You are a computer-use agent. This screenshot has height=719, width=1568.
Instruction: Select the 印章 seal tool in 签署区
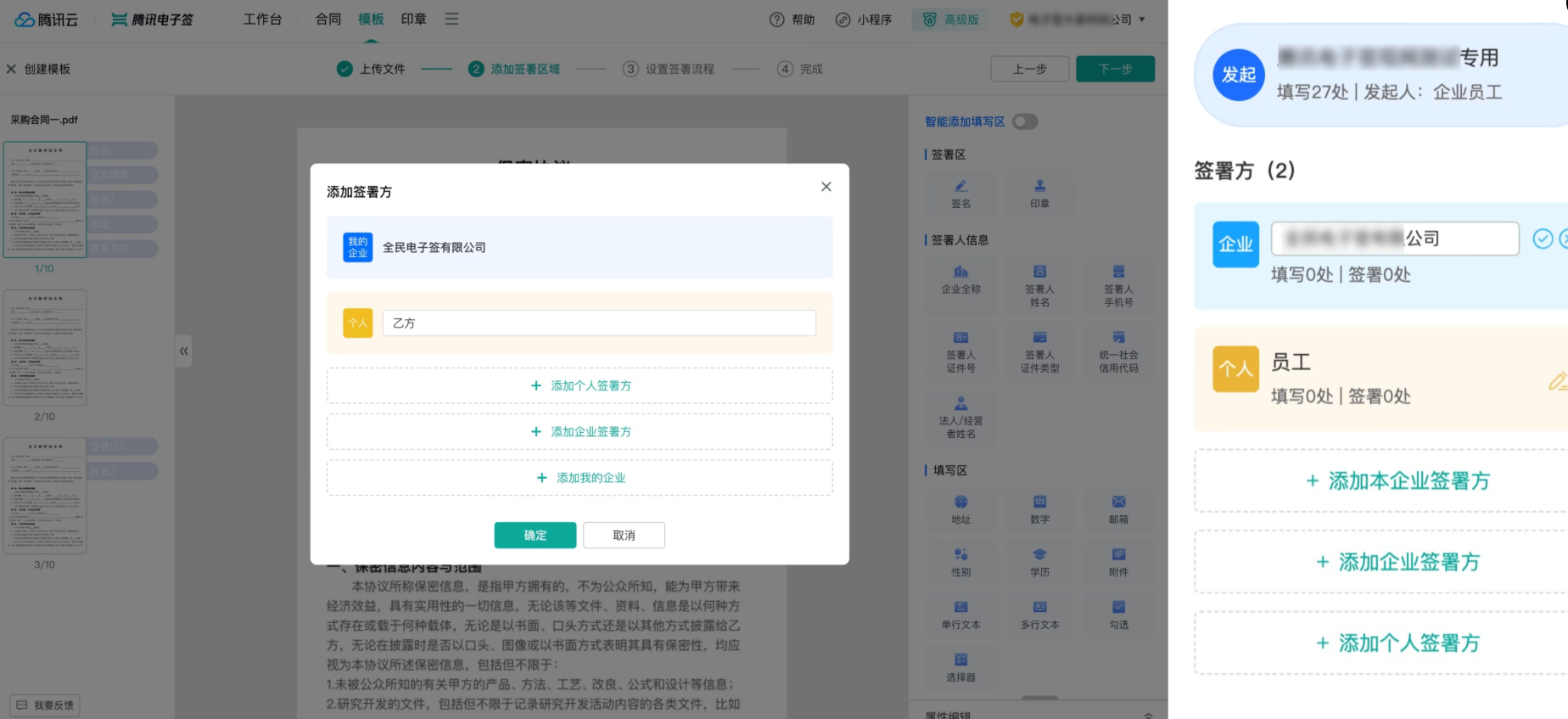1039,194
